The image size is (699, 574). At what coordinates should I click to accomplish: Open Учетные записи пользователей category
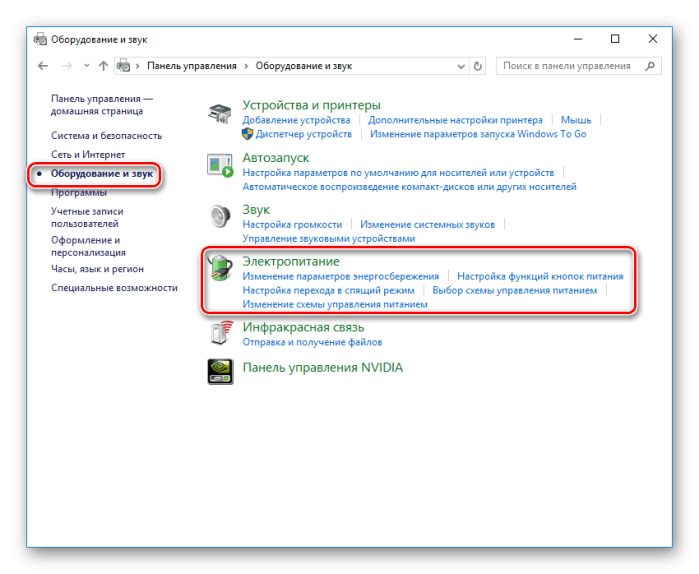[x=87, y=217]
